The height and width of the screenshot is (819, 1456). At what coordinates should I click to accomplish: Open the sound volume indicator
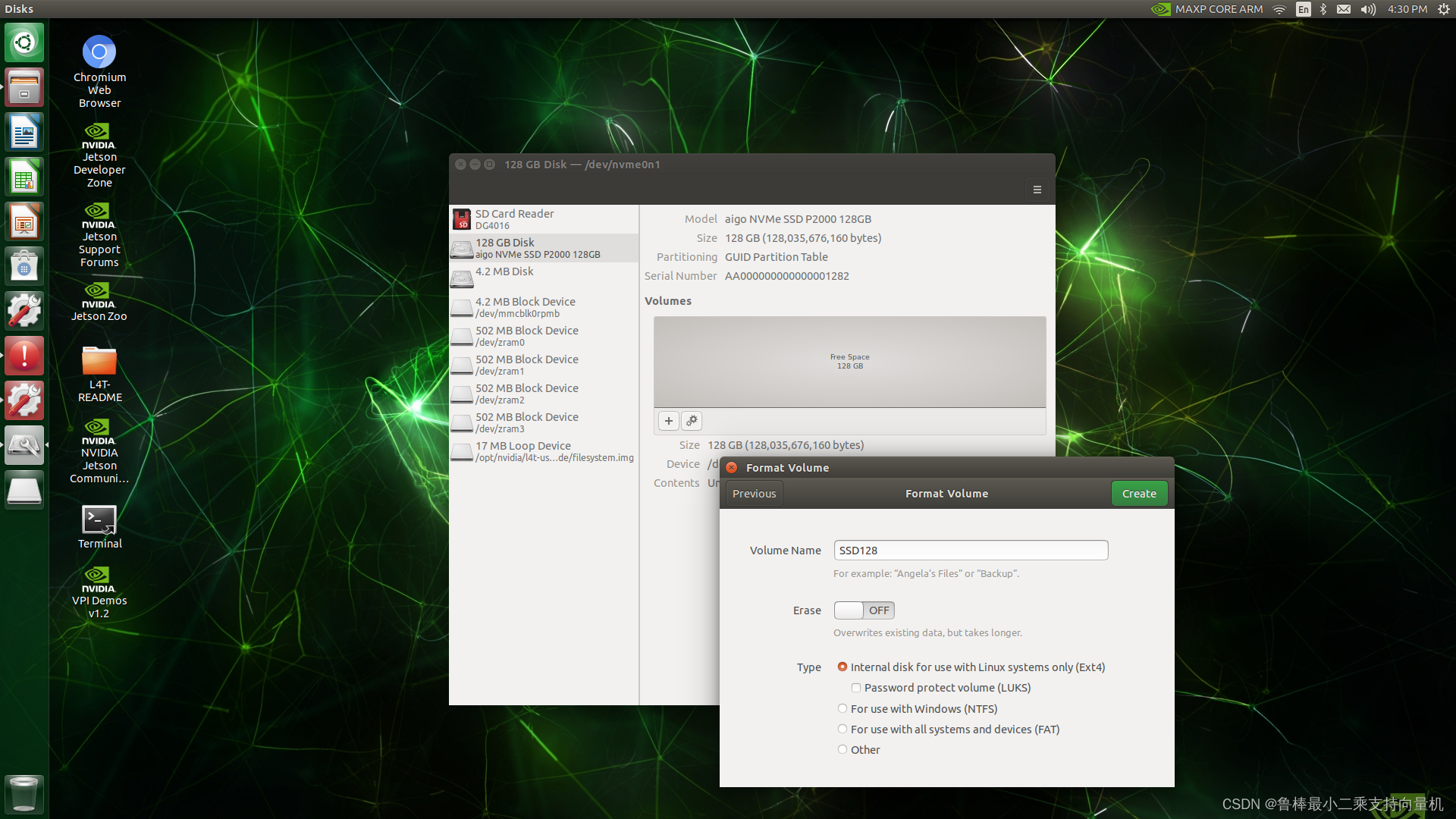[1368, 9]
